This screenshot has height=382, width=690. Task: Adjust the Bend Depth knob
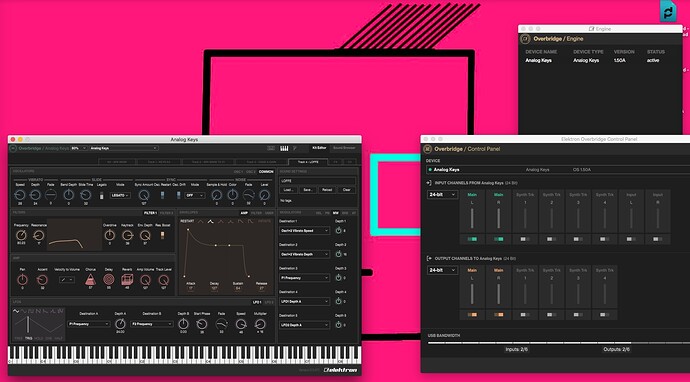pos(69,195)
